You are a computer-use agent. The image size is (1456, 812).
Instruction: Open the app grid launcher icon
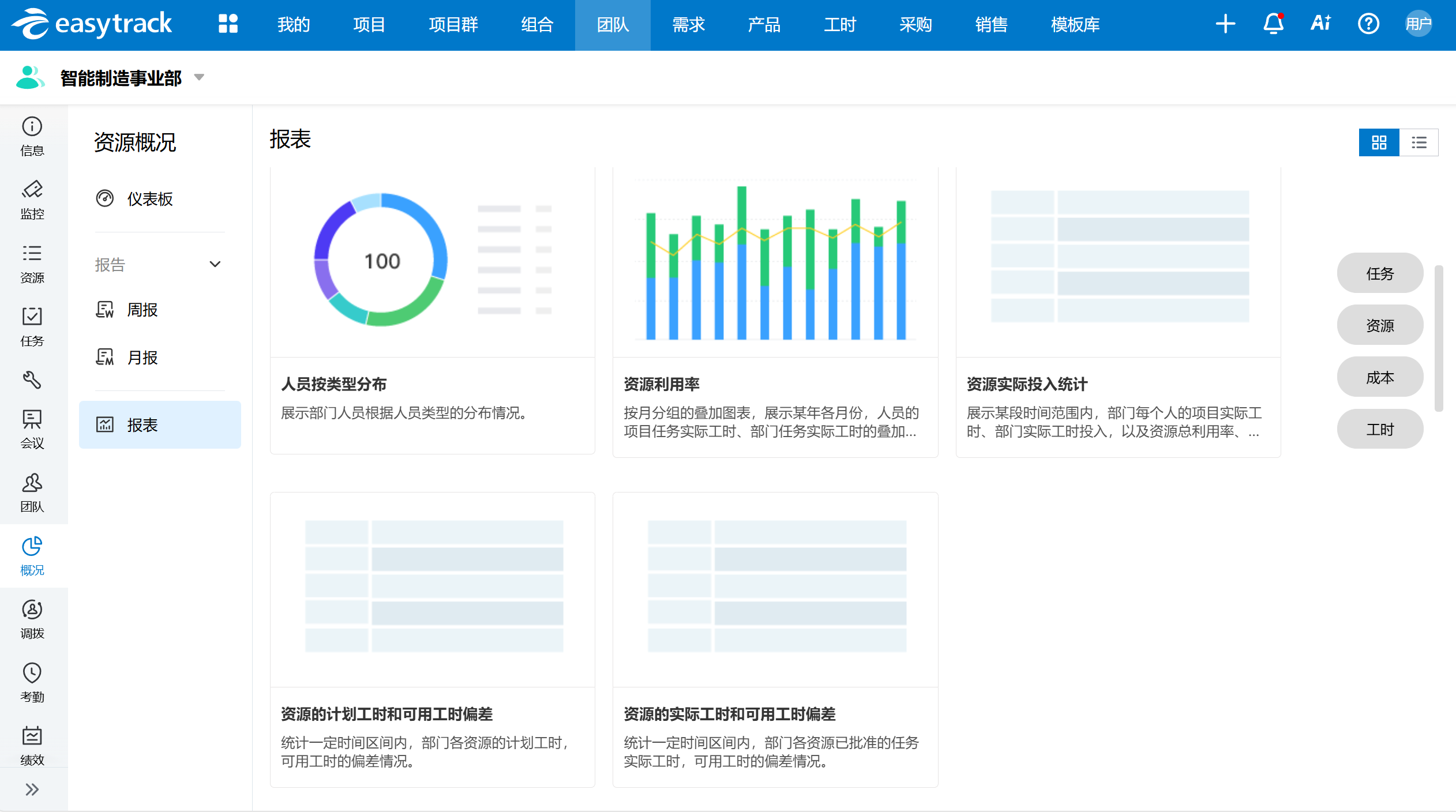[228, 24]
